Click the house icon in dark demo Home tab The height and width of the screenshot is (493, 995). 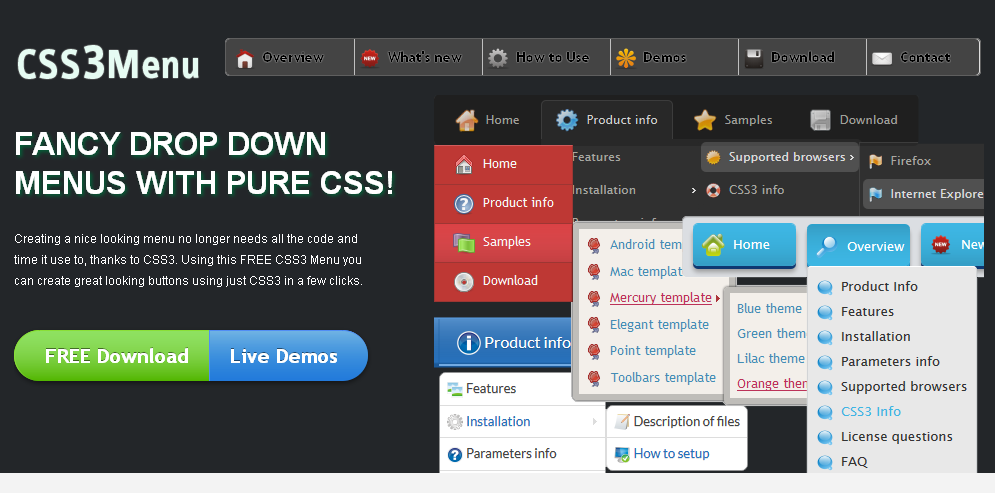(x=466, y=120)
